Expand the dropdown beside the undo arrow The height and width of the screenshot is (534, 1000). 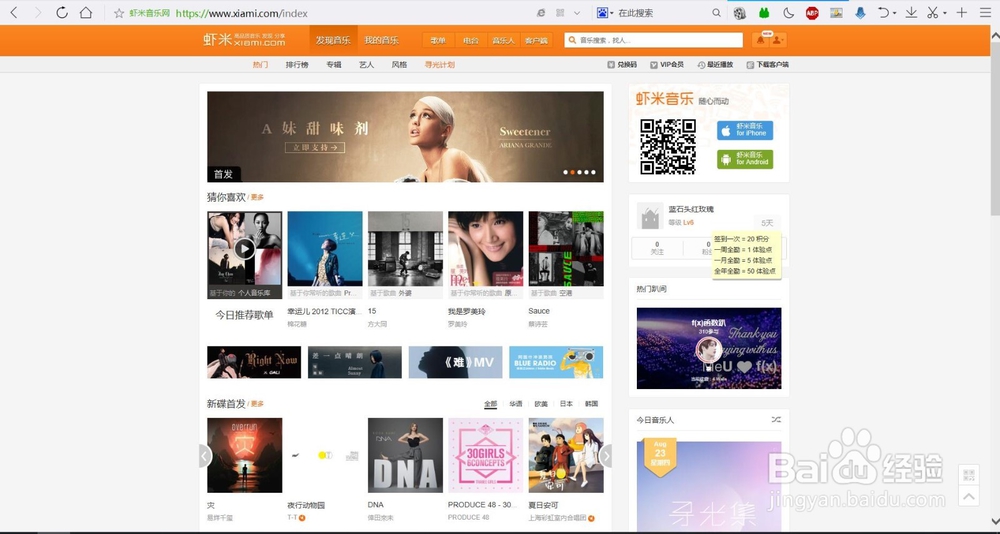point(895,13)
